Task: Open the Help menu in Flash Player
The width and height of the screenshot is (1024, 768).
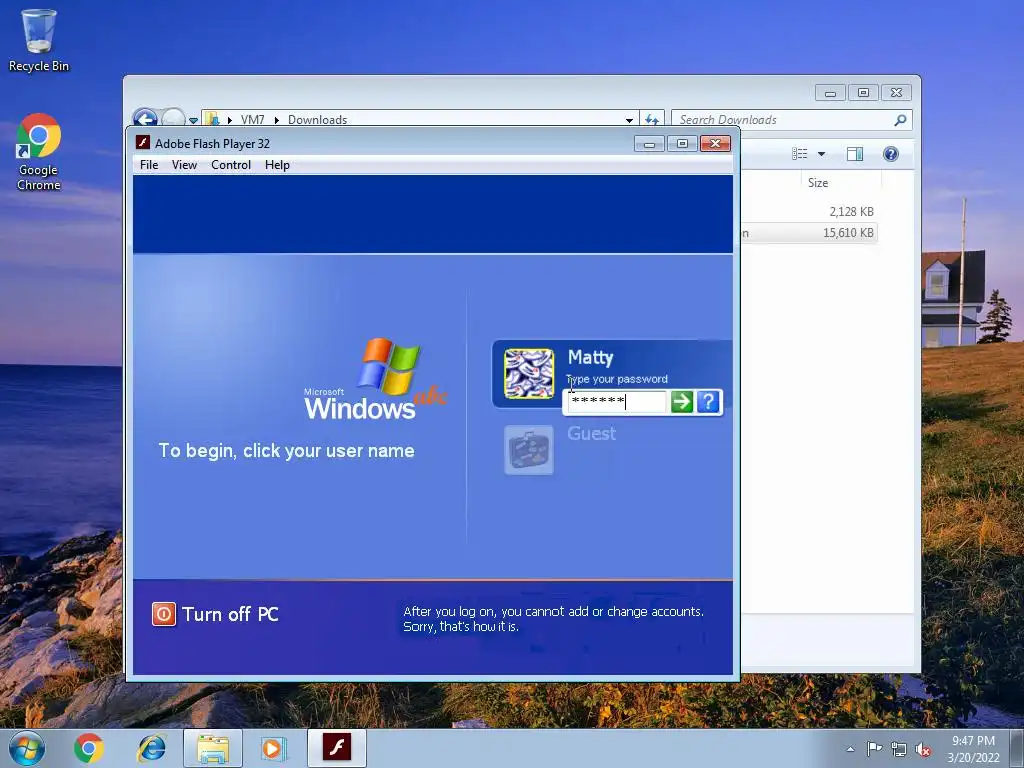Action: click(x=277, y=165)
